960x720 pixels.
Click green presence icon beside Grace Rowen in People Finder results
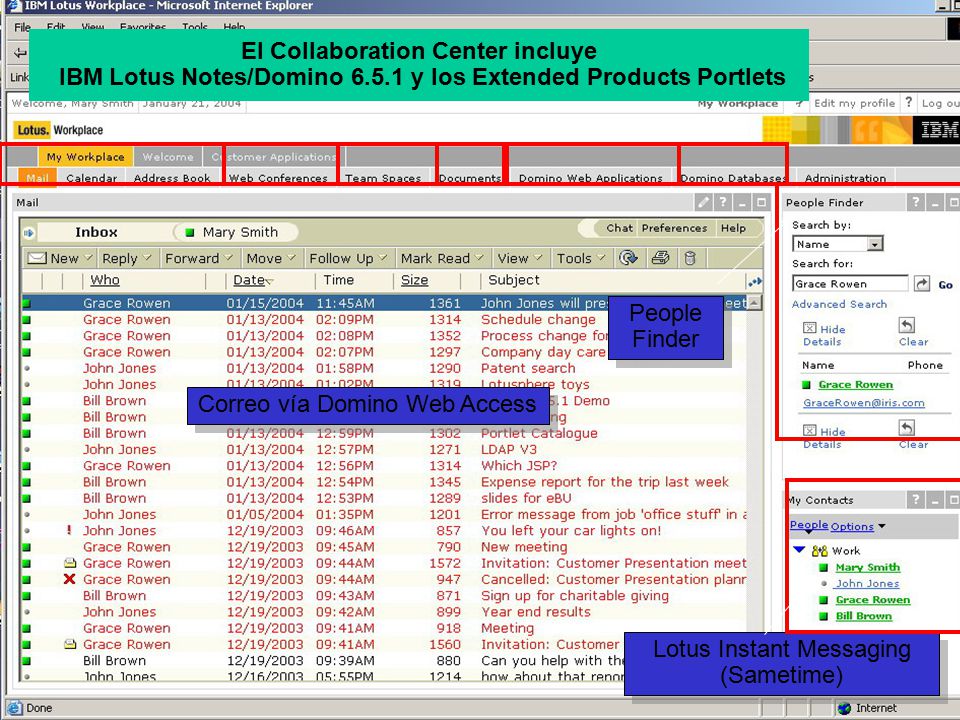click(806, 384)
